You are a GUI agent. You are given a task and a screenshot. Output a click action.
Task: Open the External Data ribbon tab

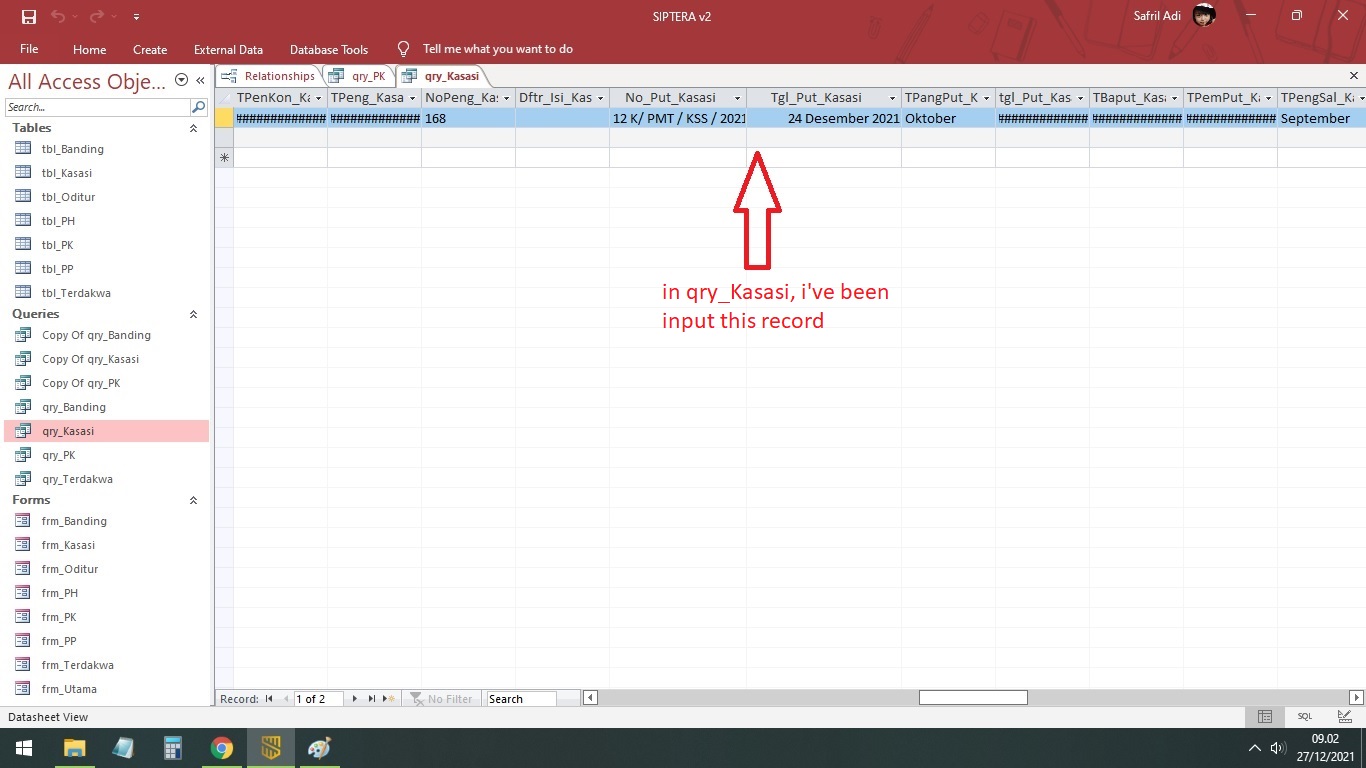[x=228, y=49]
